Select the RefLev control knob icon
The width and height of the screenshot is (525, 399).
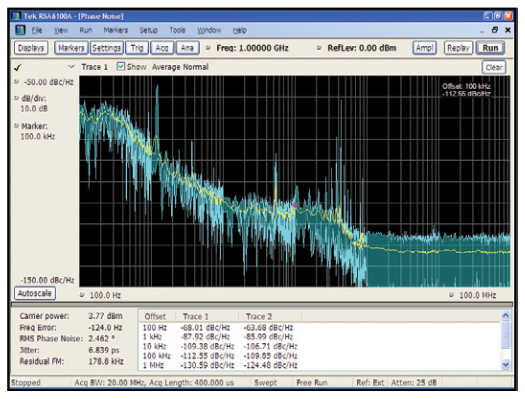point(319,48)
